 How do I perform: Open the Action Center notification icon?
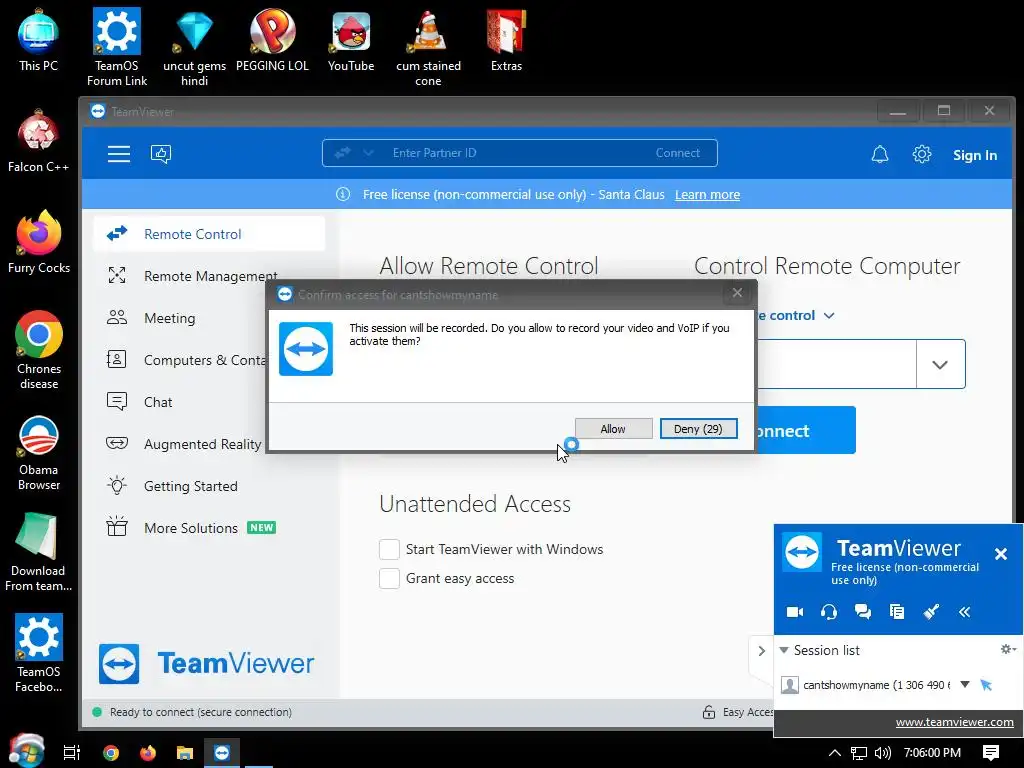[x=991, y=753]
